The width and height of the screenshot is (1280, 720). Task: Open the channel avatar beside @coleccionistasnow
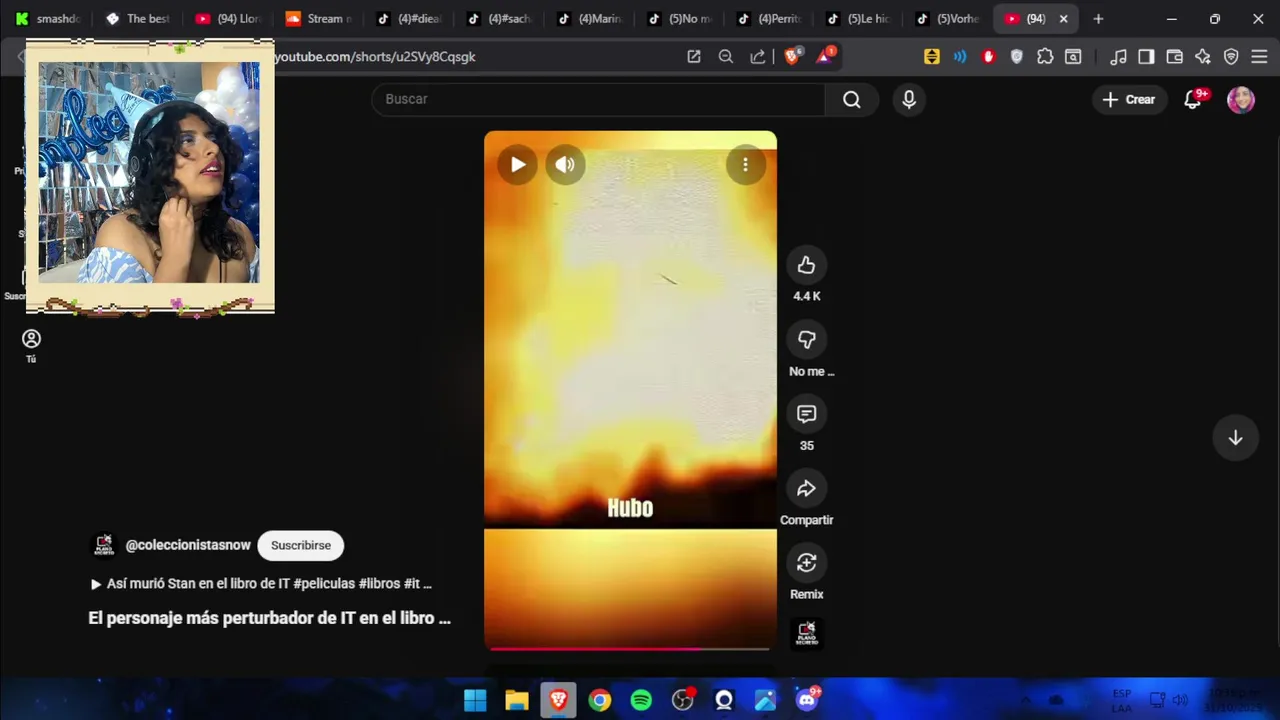click(104, 545)
